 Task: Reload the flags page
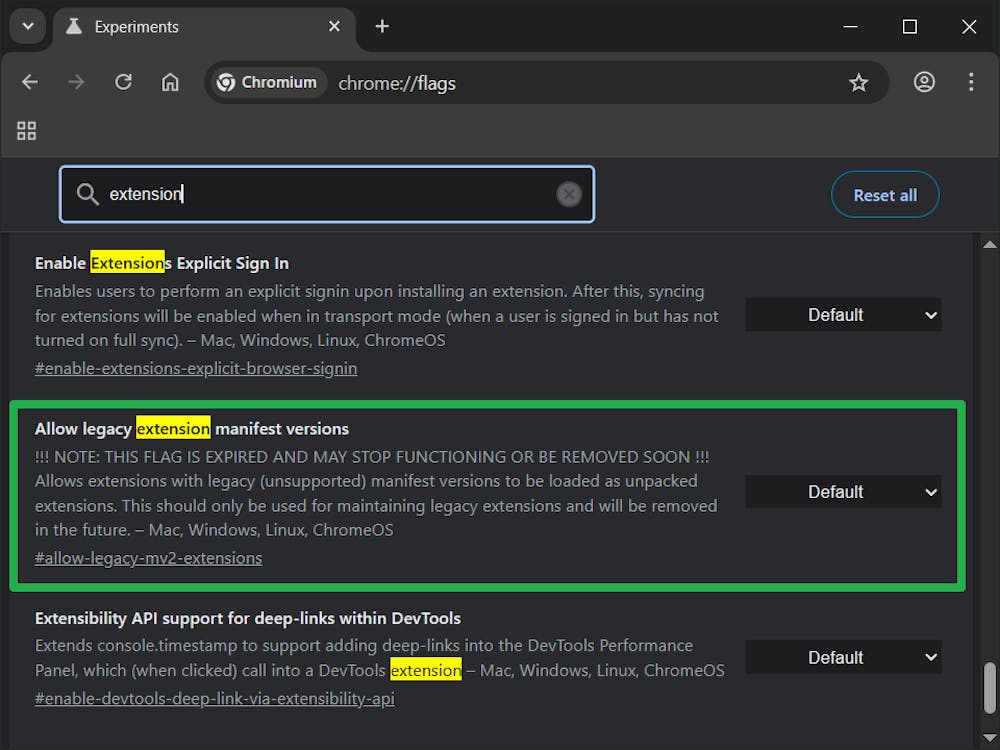click(x=123, y=82)
